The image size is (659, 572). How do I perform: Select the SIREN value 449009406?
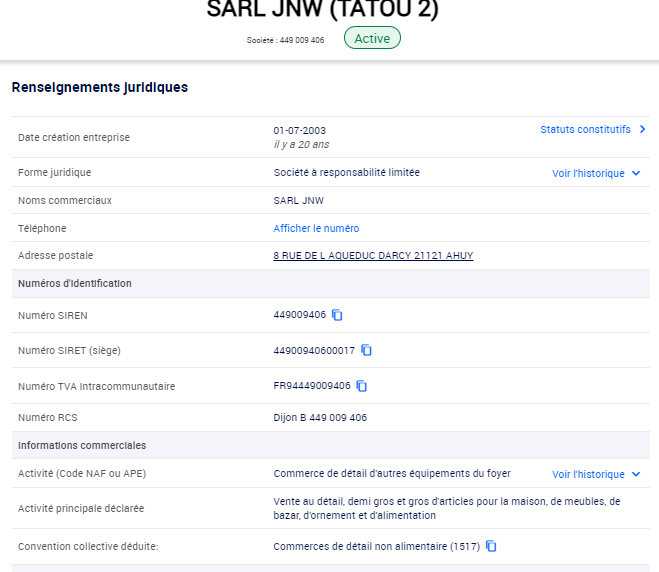coord(300,315)
